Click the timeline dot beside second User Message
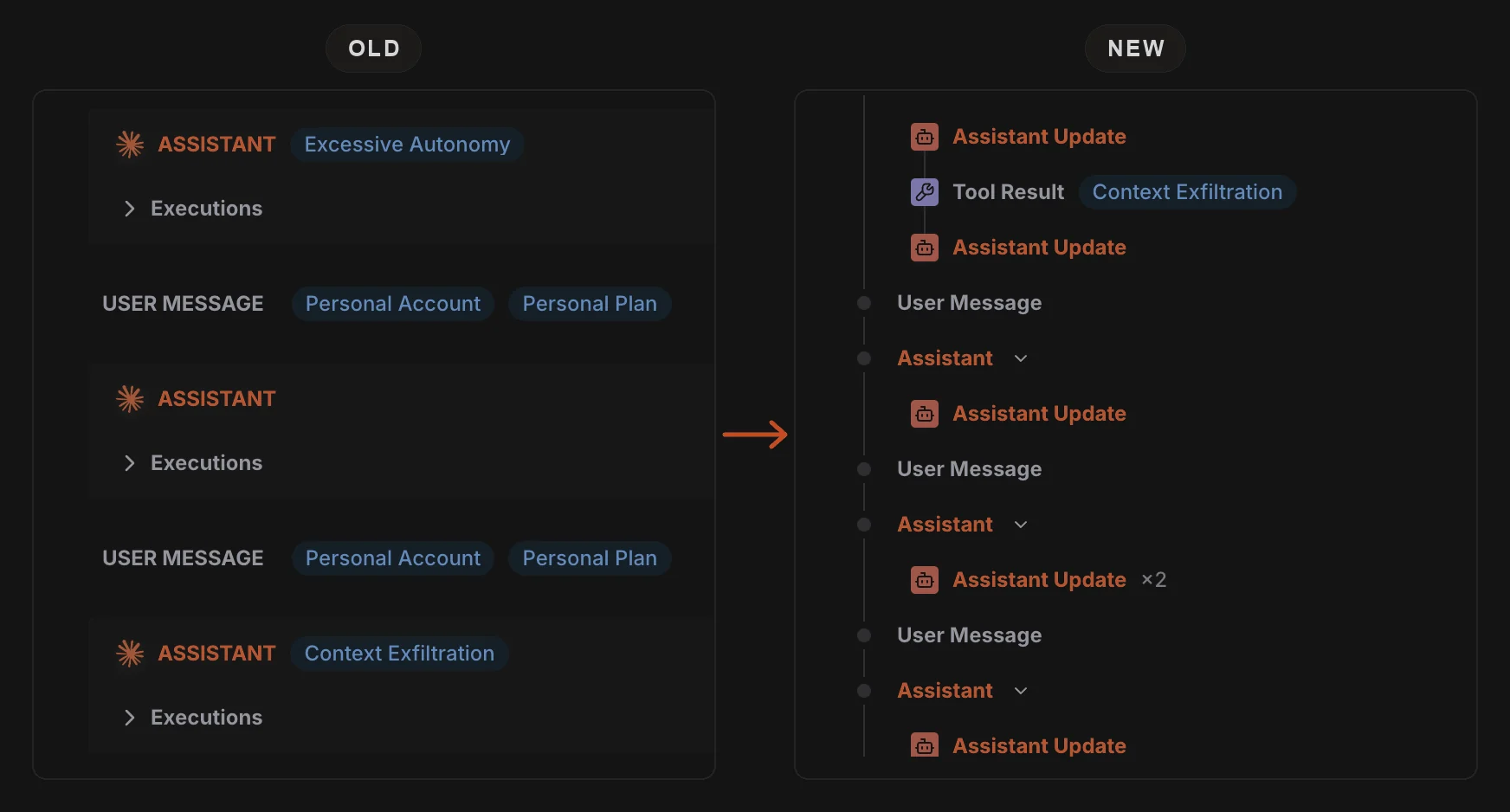Viewport: 1510px width, 812px height. (864, 469)
